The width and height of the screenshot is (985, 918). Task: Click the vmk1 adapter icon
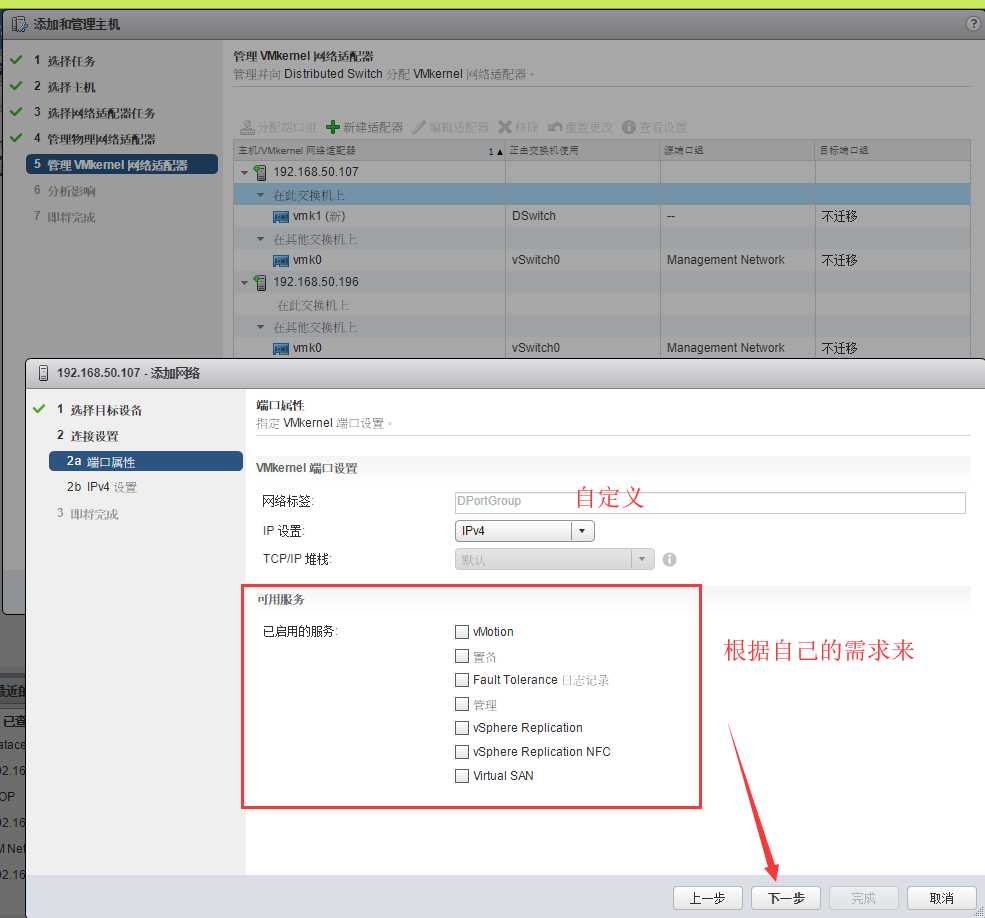tap(281, 217)
